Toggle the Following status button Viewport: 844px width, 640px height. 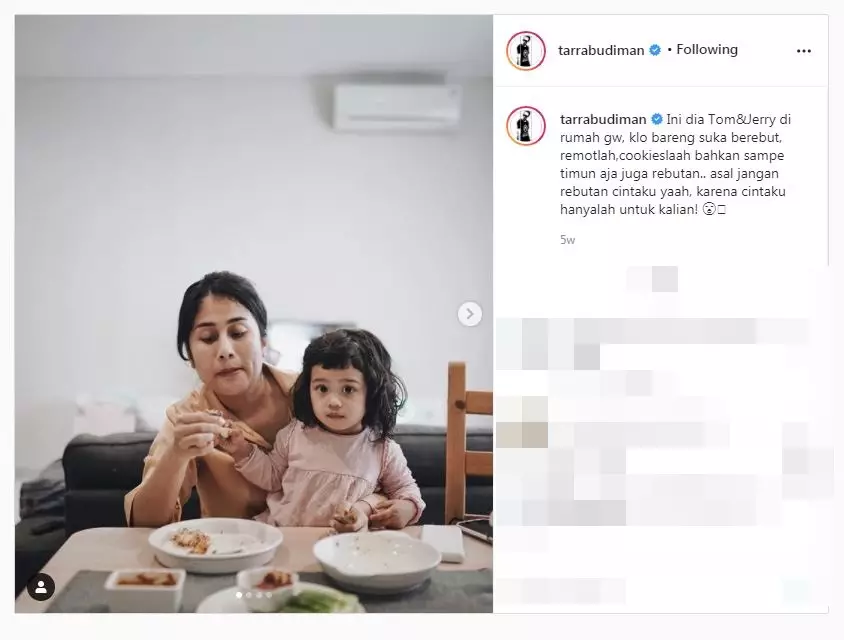[707, 50]
